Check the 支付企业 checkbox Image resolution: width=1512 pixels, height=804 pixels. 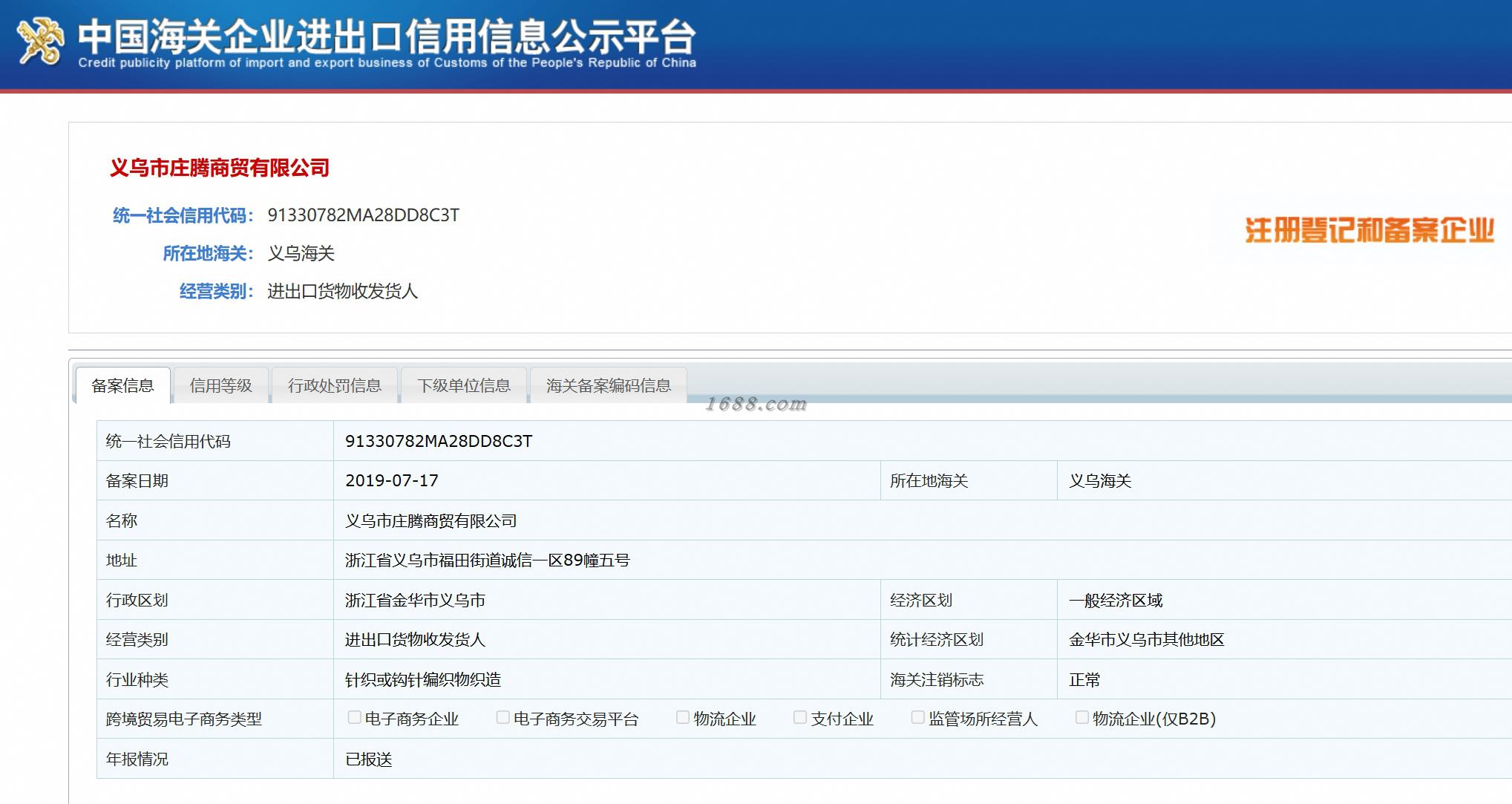click(x=799, y=717)
